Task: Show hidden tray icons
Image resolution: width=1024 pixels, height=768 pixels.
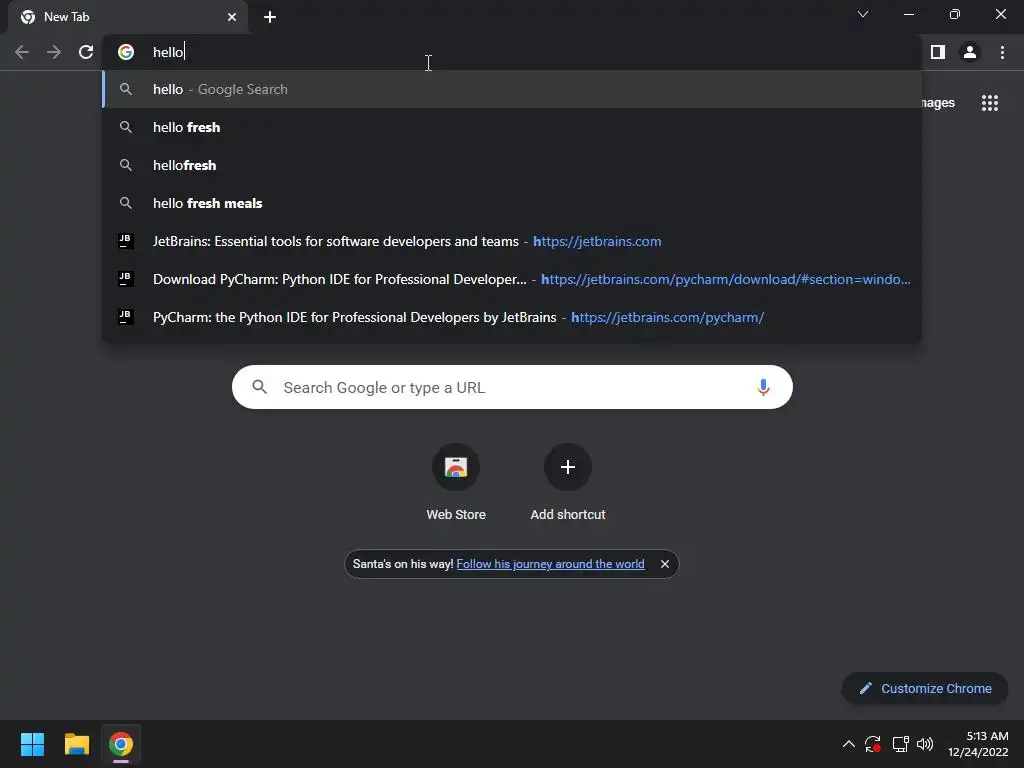Action: coord(849,744)
